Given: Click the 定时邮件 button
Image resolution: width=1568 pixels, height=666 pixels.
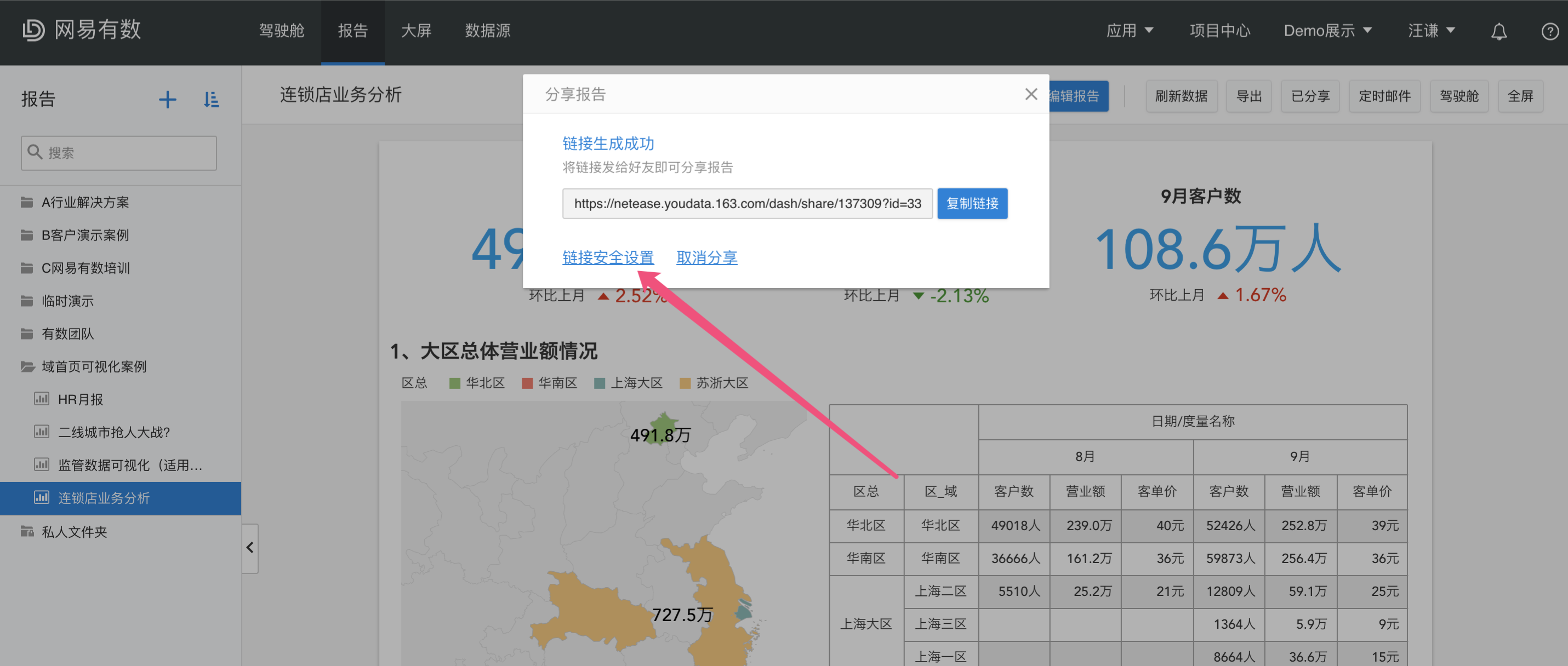Looking at the screenshot, I should 1385,96.
